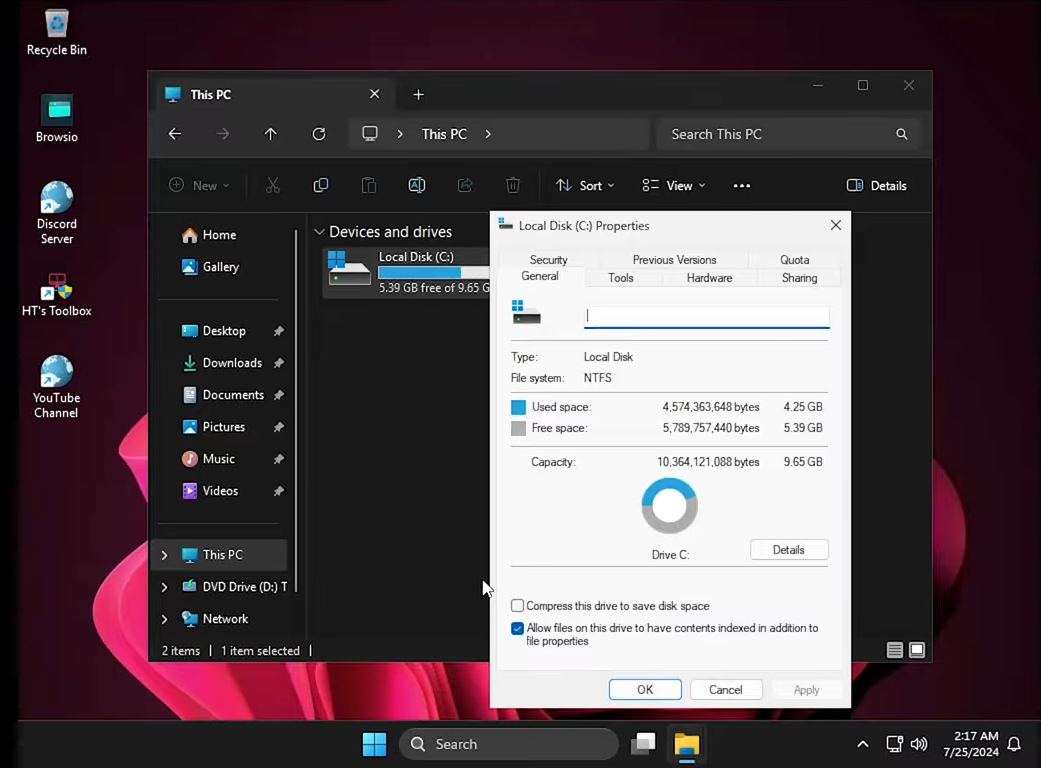The width and height of the screenshot is (1041, 768).
Task: Click the drive label text field
Action: click(x=706, y=316)
